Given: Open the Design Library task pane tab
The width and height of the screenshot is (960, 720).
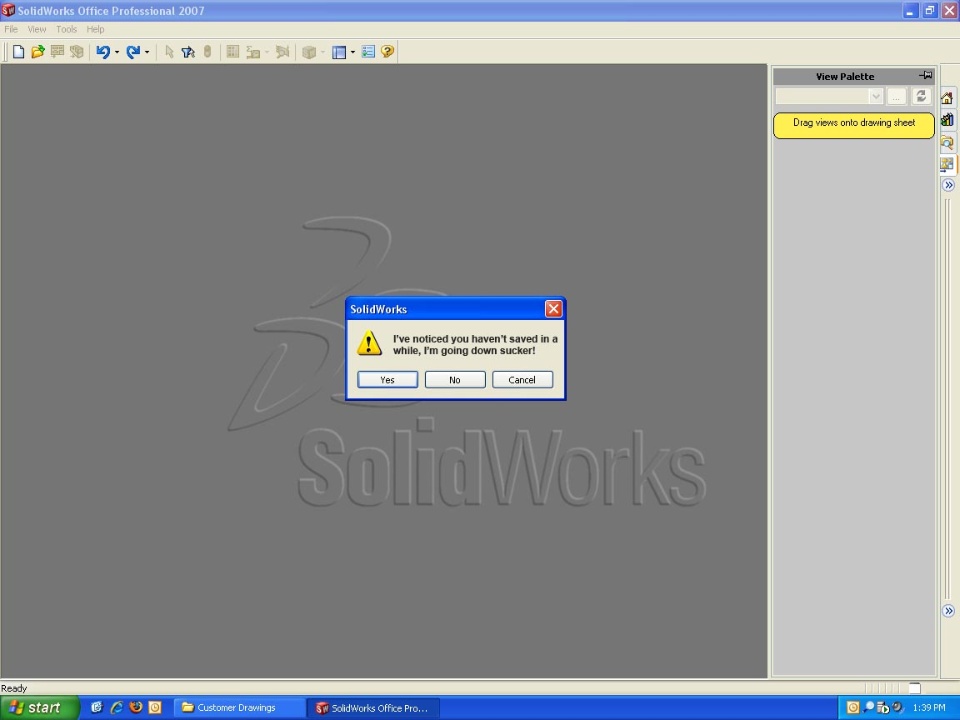Looking at the screenshot, I should (x=948, y=120).
